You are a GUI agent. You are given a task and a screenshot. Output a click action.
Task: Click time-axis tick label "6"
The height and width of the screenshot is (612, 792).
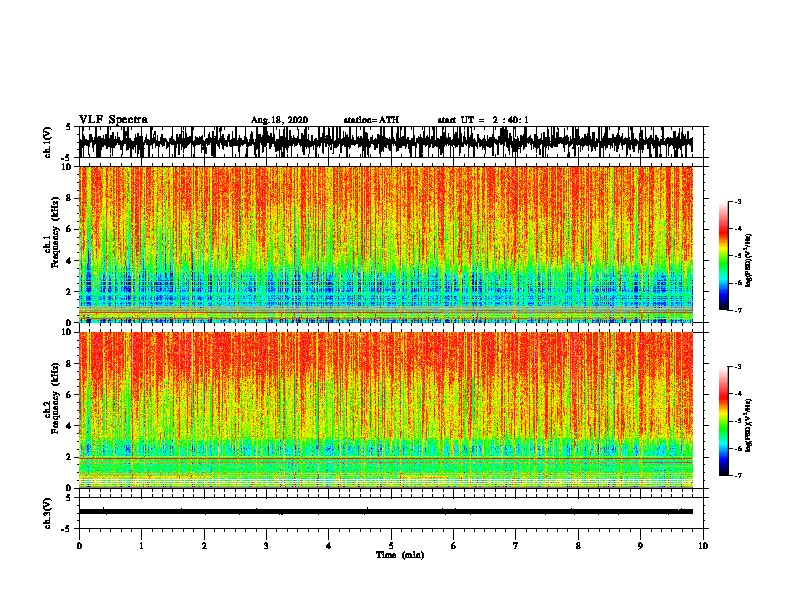click(x=454, y=546)
